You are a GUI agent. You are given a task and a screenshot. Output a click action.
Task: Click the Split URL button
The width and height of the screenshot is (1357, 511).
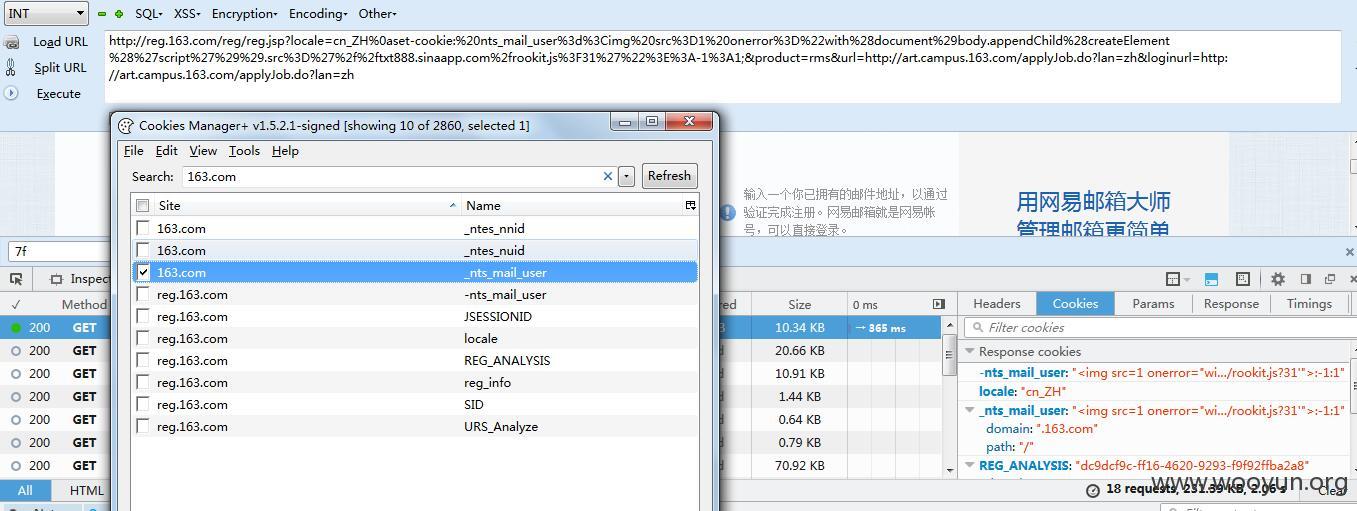click(x=60, y=68)
